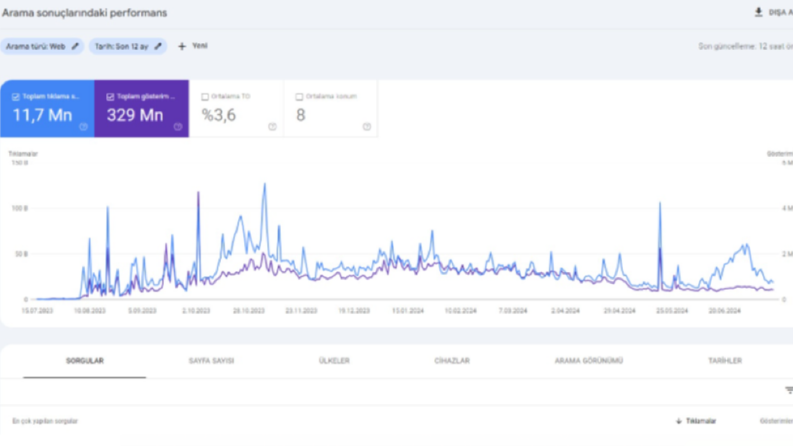Open the ÜLKELER tab
Viewport: 793px width, 446px height.
pyautogui.click(x=334, y=361)
